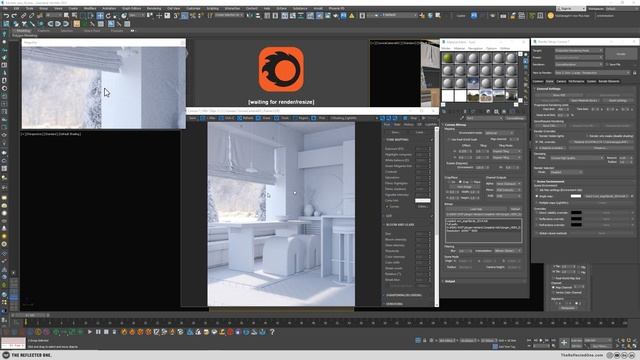The width and height of the screenshot is (640, 360).
Task: Select Multiple maps (LightMix) radio button
Action: (537, 202)
